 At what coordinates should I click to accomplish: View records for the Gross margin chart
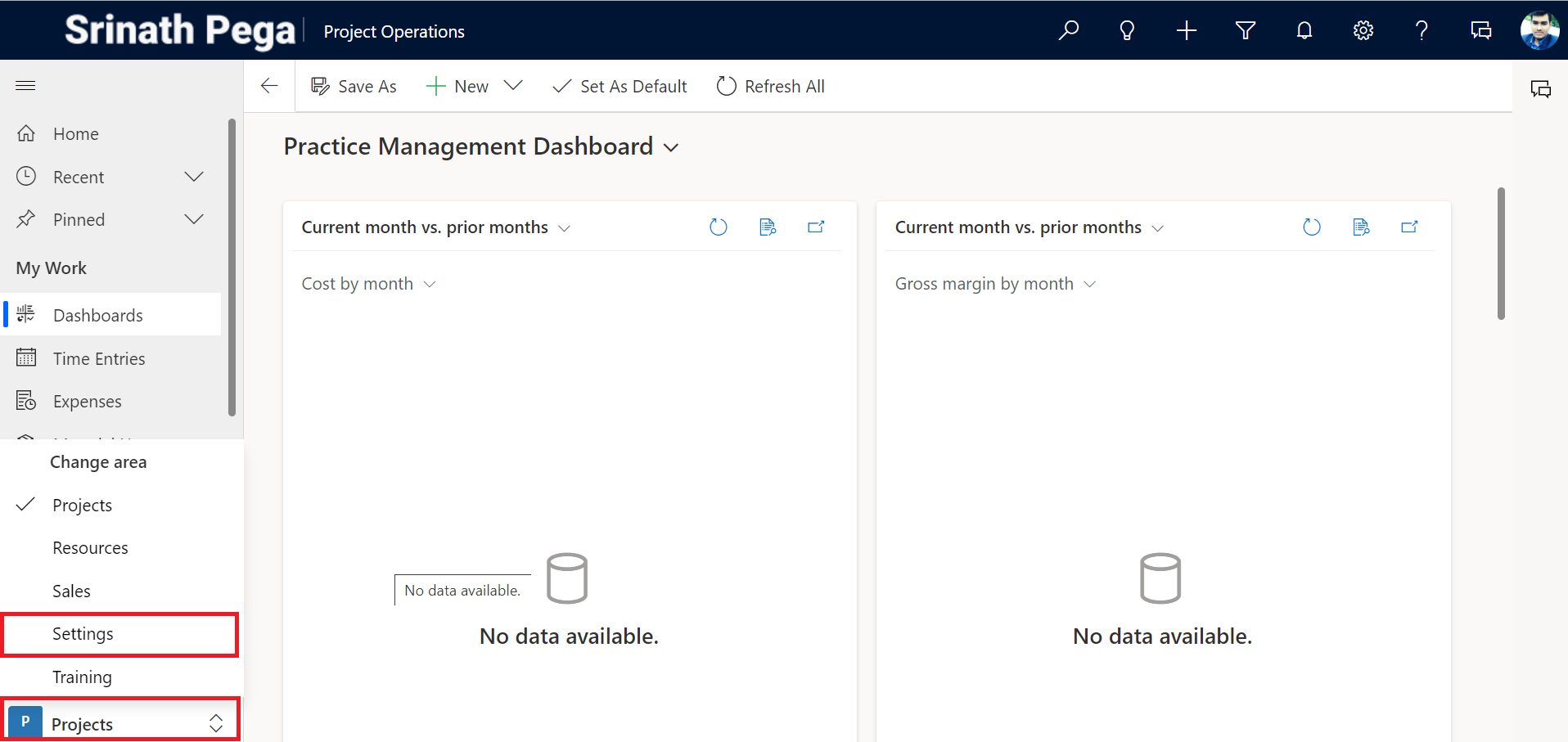point(1360,227)
